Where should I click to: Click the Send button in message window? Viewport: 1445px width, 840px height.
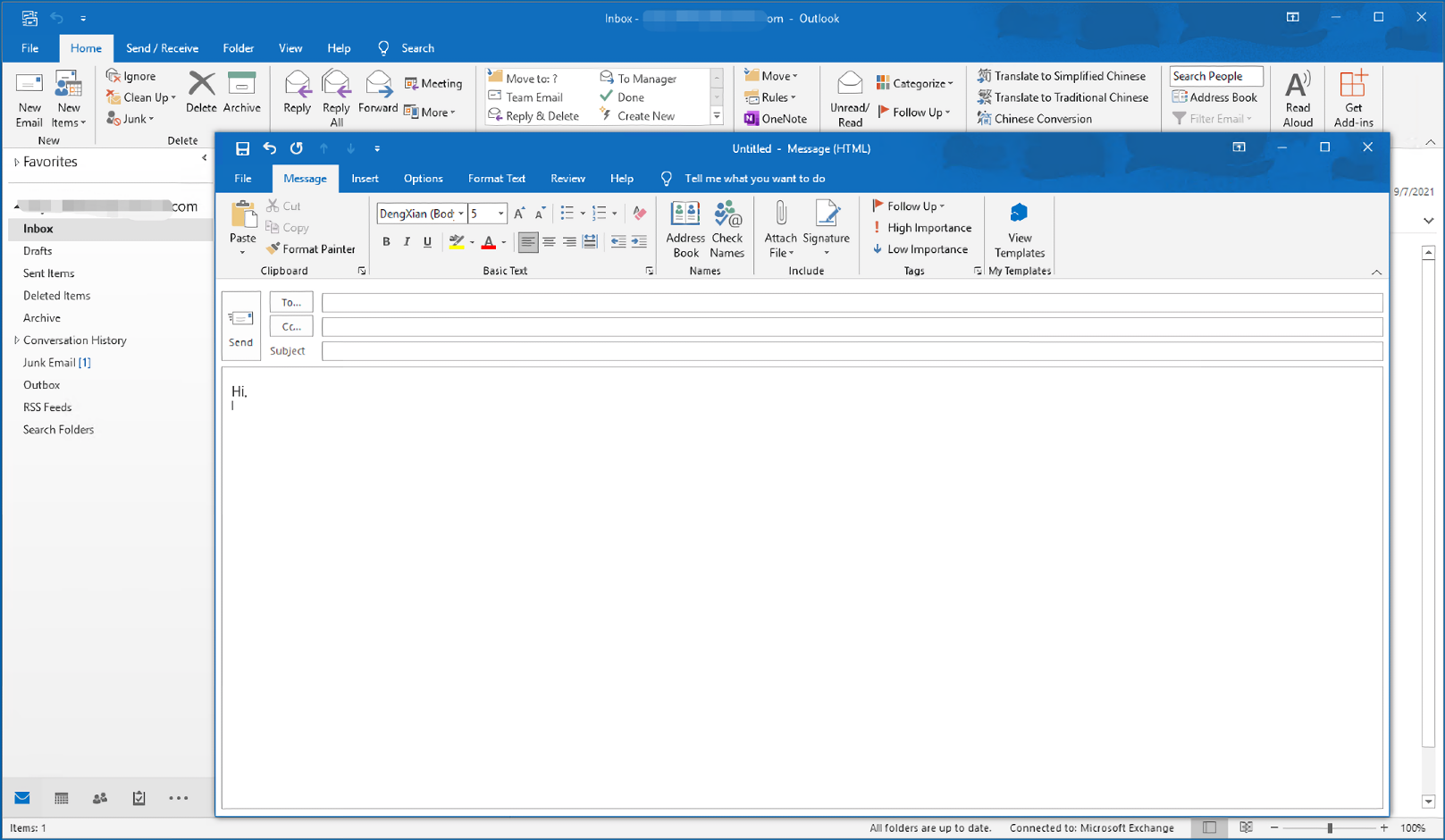240,326
